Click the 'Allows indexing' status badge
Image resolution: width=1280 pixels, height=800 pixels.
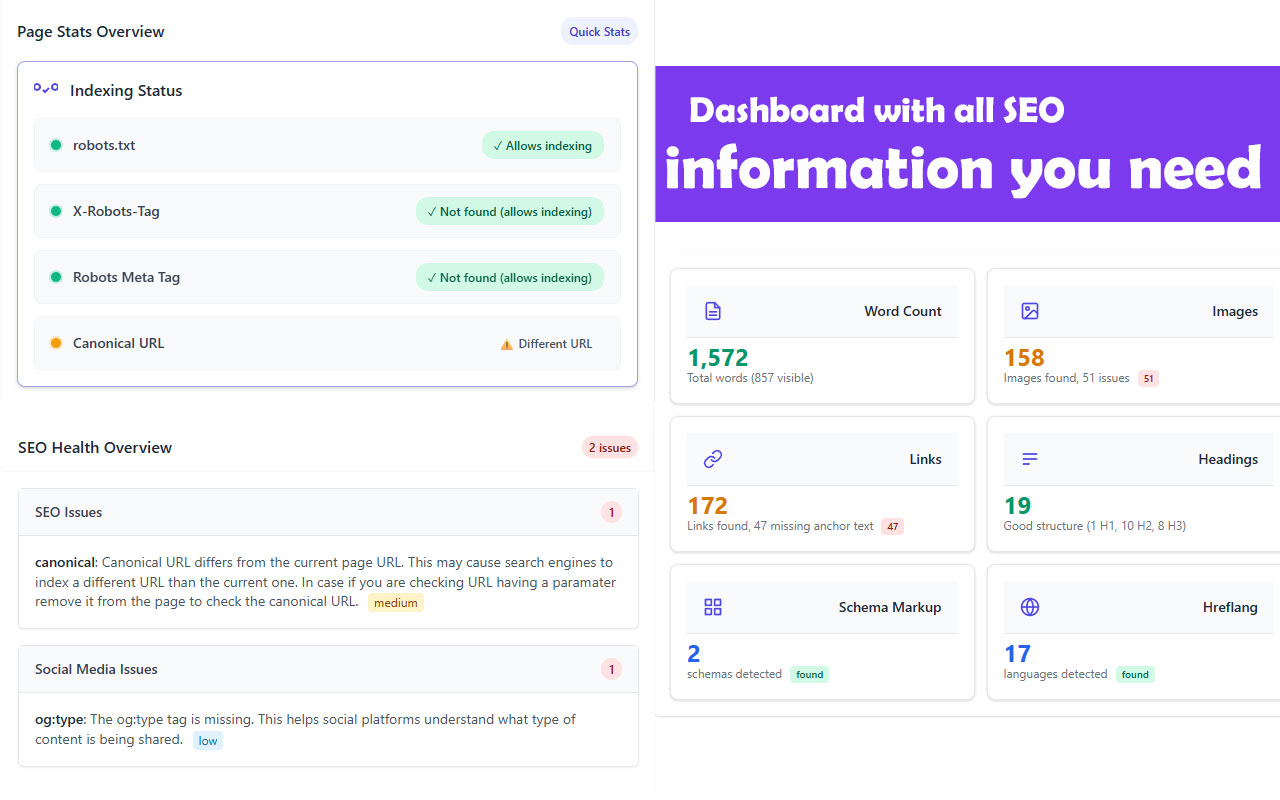542,146
